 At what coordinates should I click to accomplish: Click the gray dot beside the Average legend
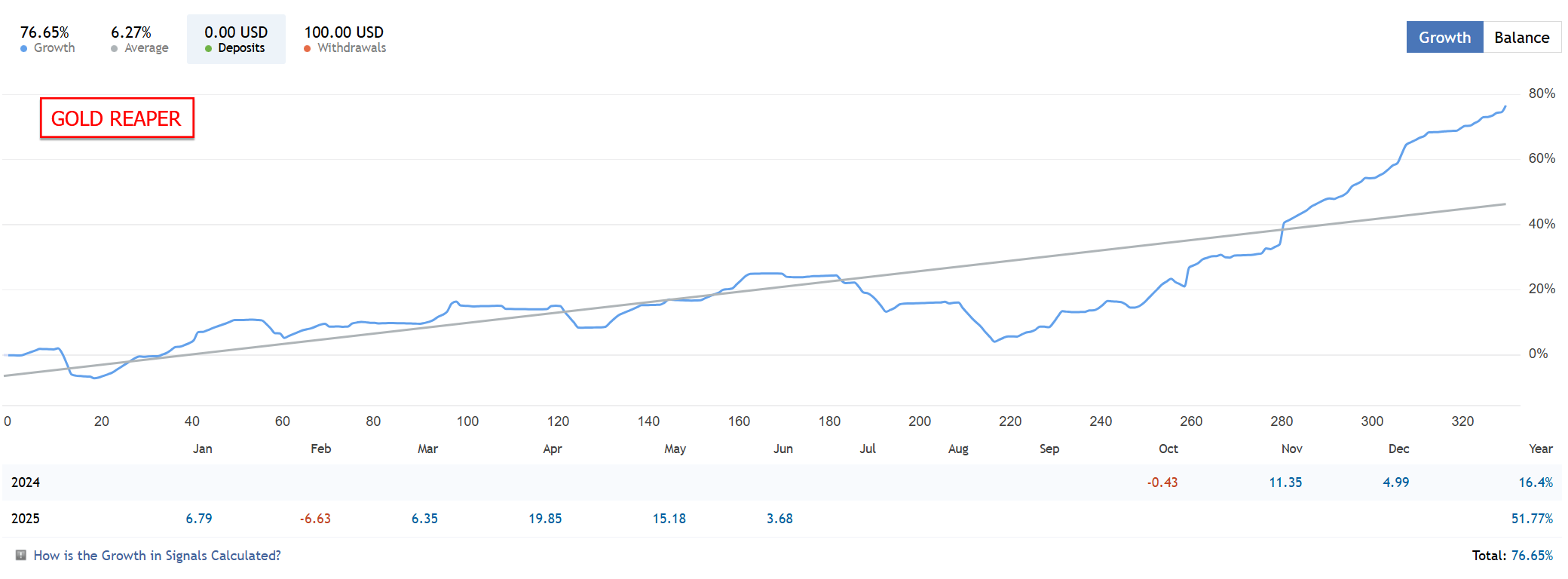pyautogui.click(x=115, y=48)
